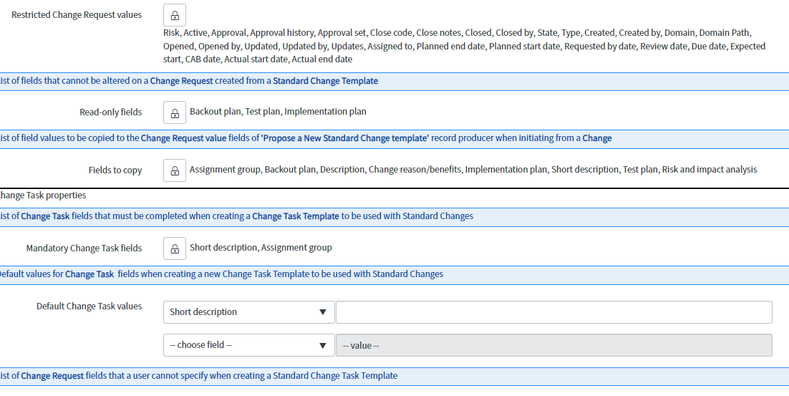Open the Short description field dropdown
789x396 pixels.
pyautogui.click(x=249, y=312)
